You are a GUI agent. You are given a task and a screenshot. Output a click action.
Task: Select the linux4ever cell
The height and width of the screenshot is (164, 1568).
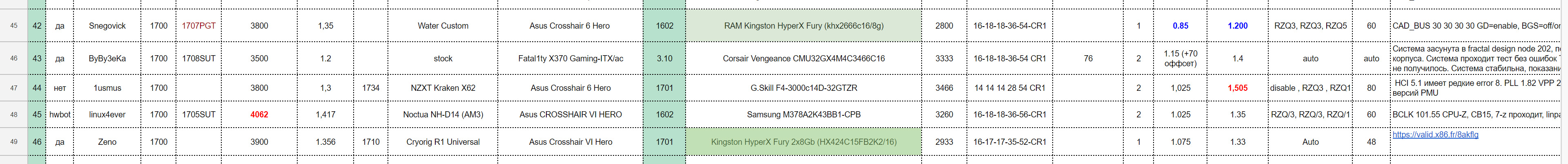107,115
